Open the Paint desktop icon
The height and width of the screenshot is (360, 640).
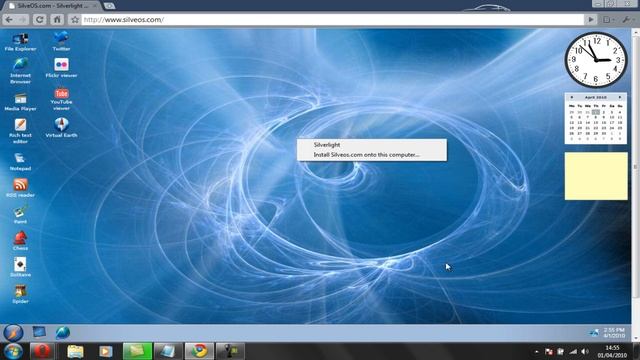(20, 215)
